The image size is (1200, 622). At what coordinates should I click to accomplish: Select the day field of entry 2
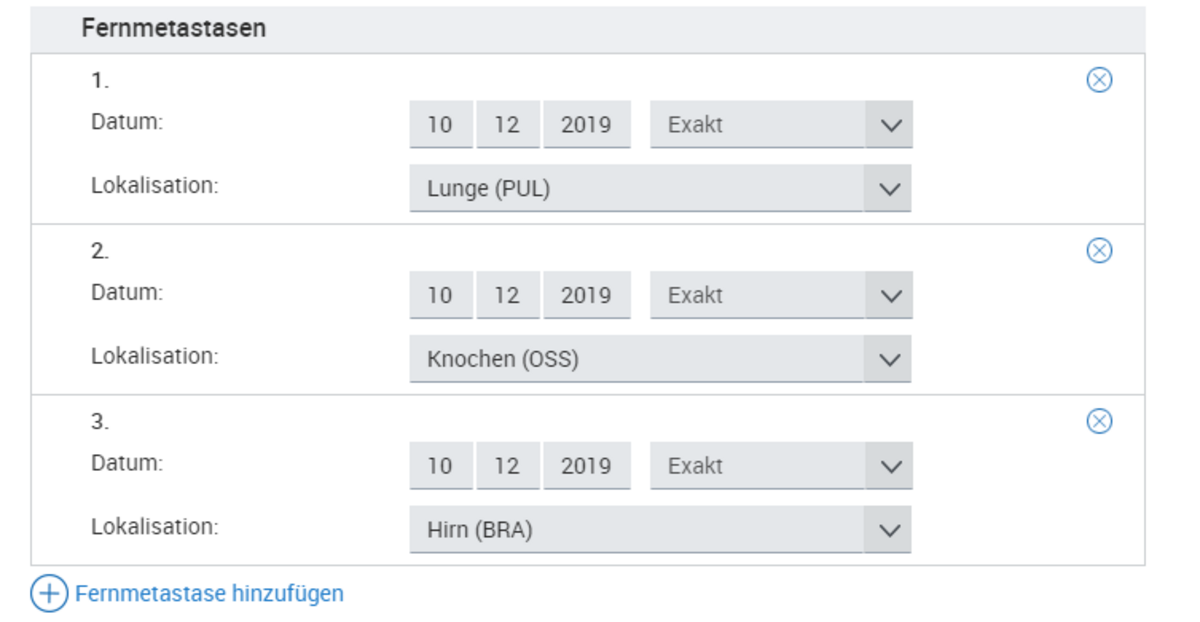coord(441,295)
